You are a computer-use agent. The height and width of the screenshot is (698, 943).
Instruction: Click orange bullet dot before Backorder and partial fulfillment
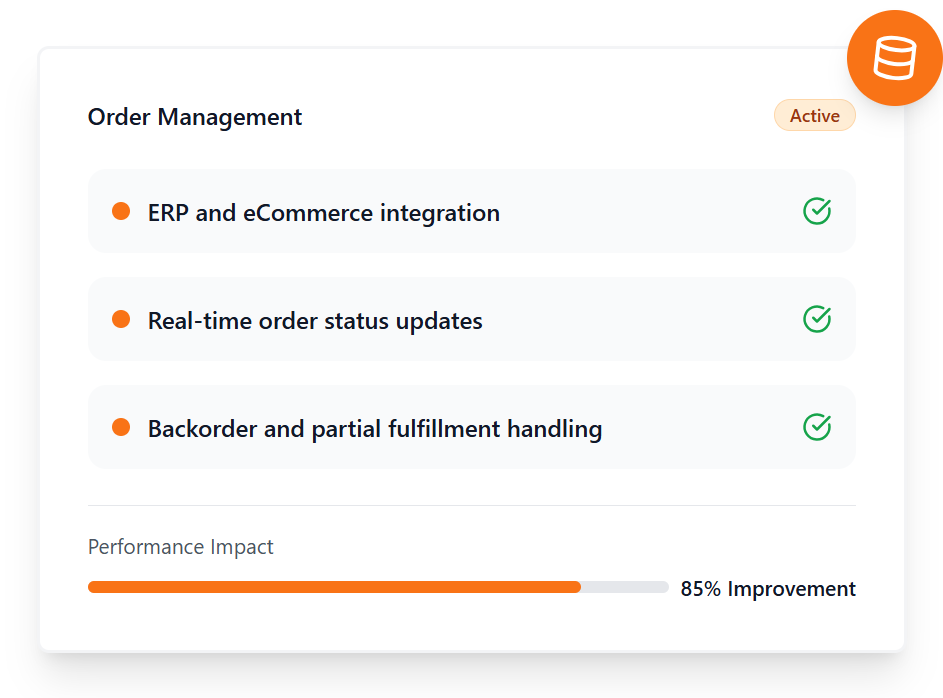click(x=121, y=427)
